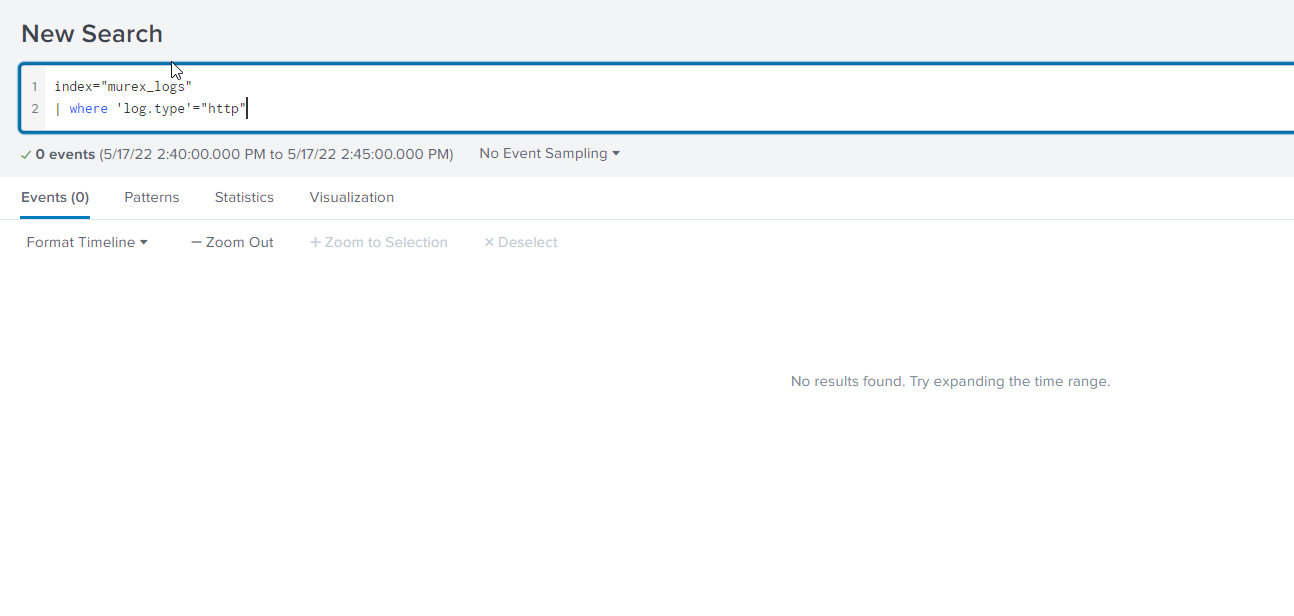Go to the Visualization tab
The width and height of the screenshot is (1294, 616).
point(352,198)
